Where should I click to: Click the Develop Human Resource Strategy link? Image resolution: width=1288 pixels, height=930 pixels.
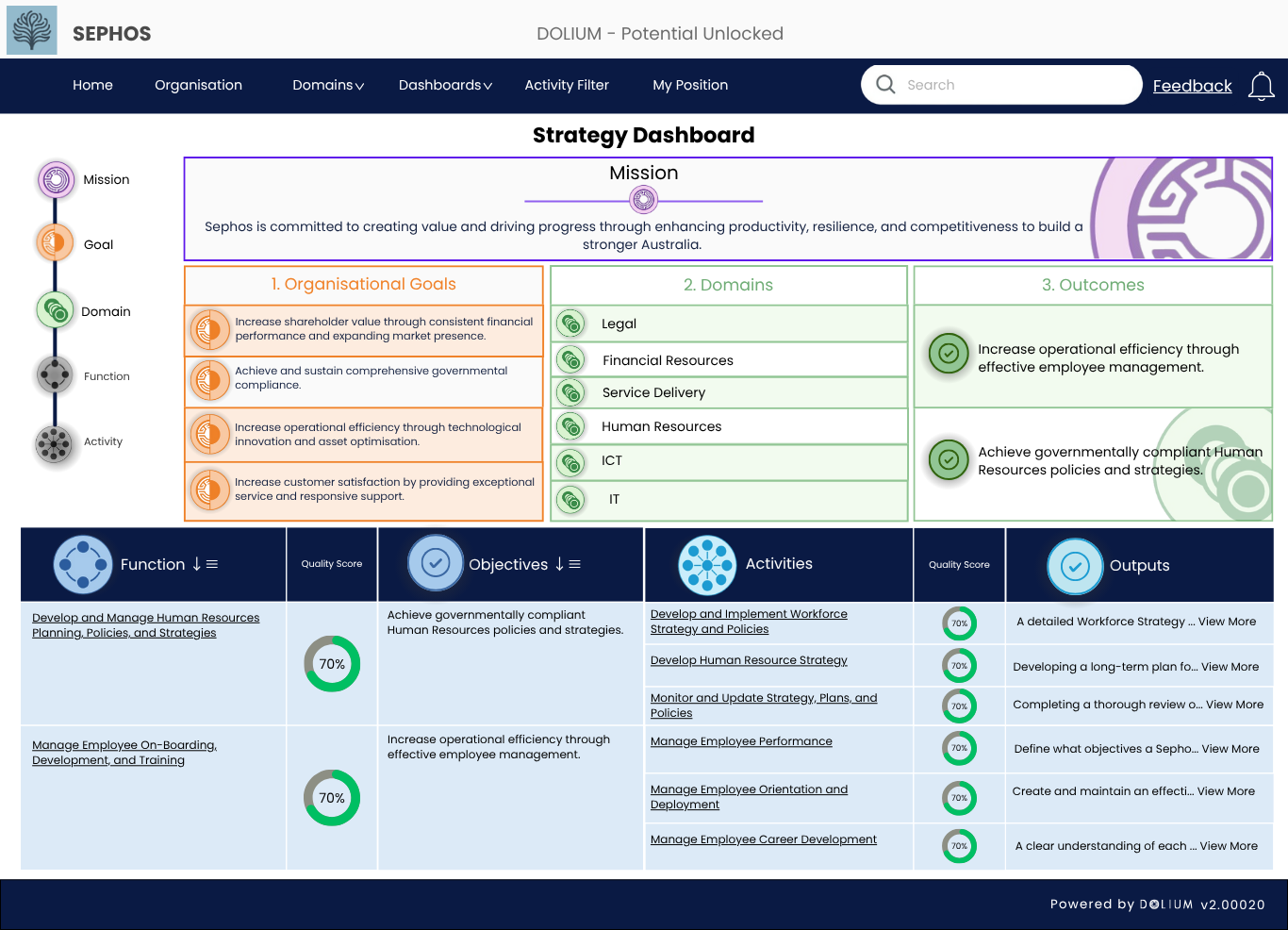(748, 660)
